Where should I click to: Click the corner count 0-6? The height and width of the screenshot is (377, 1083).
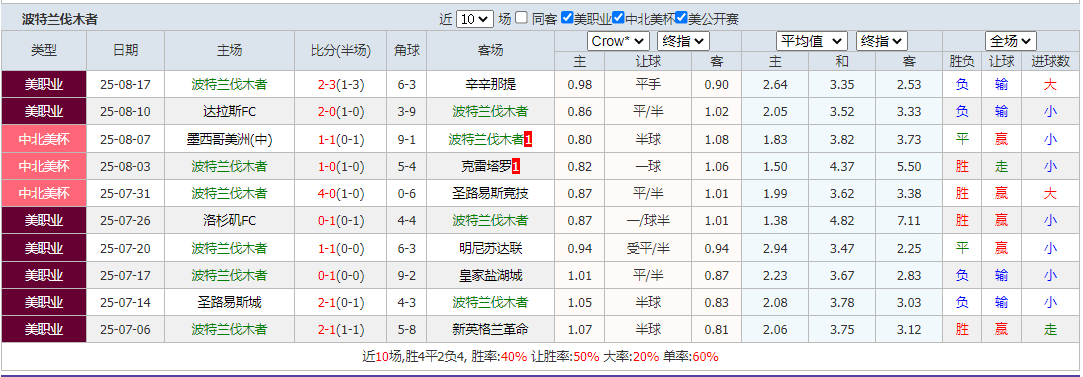pos(407,193)
